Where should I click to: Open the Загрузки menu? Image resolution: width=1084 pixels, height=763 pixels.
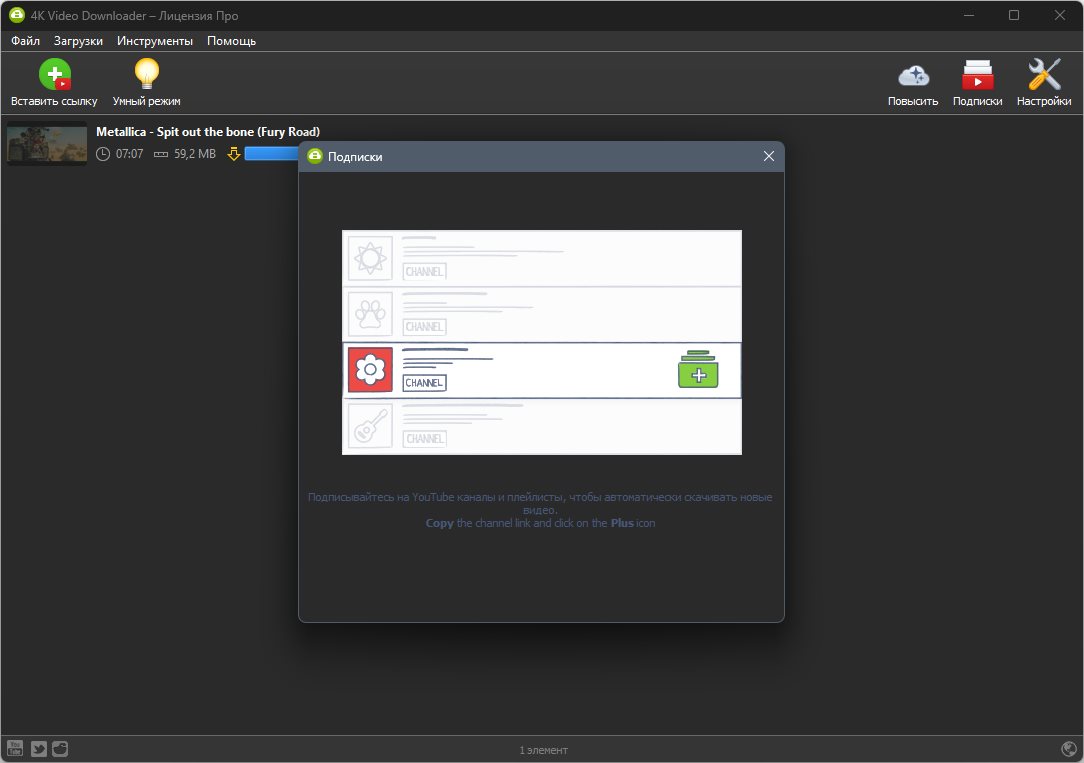[78, 41]
